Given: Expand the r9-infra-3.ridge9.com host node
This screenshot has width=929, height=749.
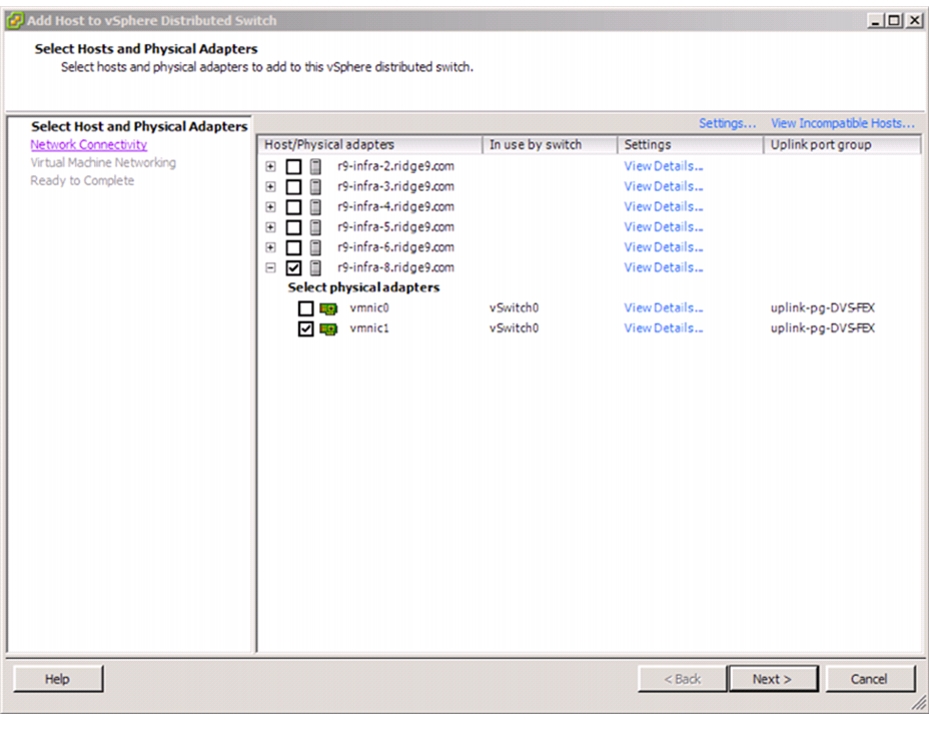Looking at the screenshot, I should click(271, 187).
